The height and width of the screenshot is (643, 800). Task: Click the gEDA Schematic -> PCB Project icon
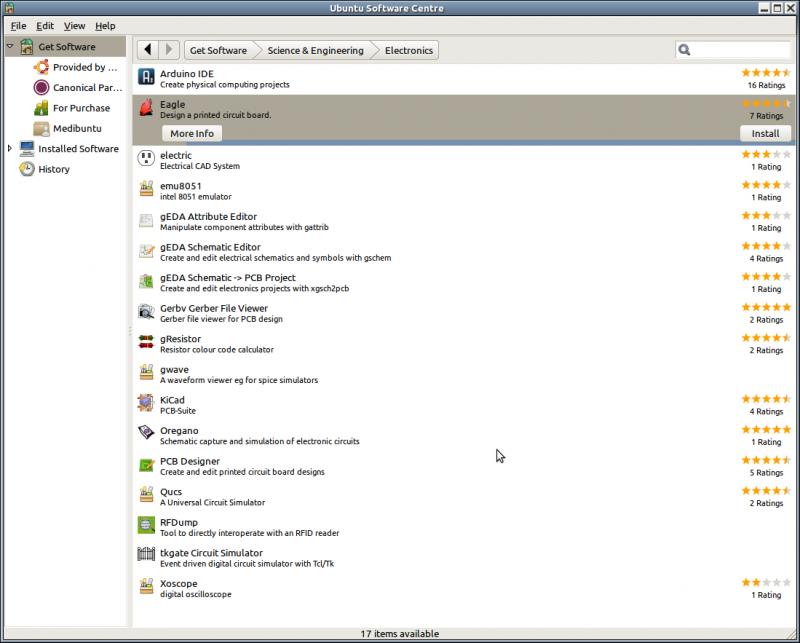pos(146,281)
